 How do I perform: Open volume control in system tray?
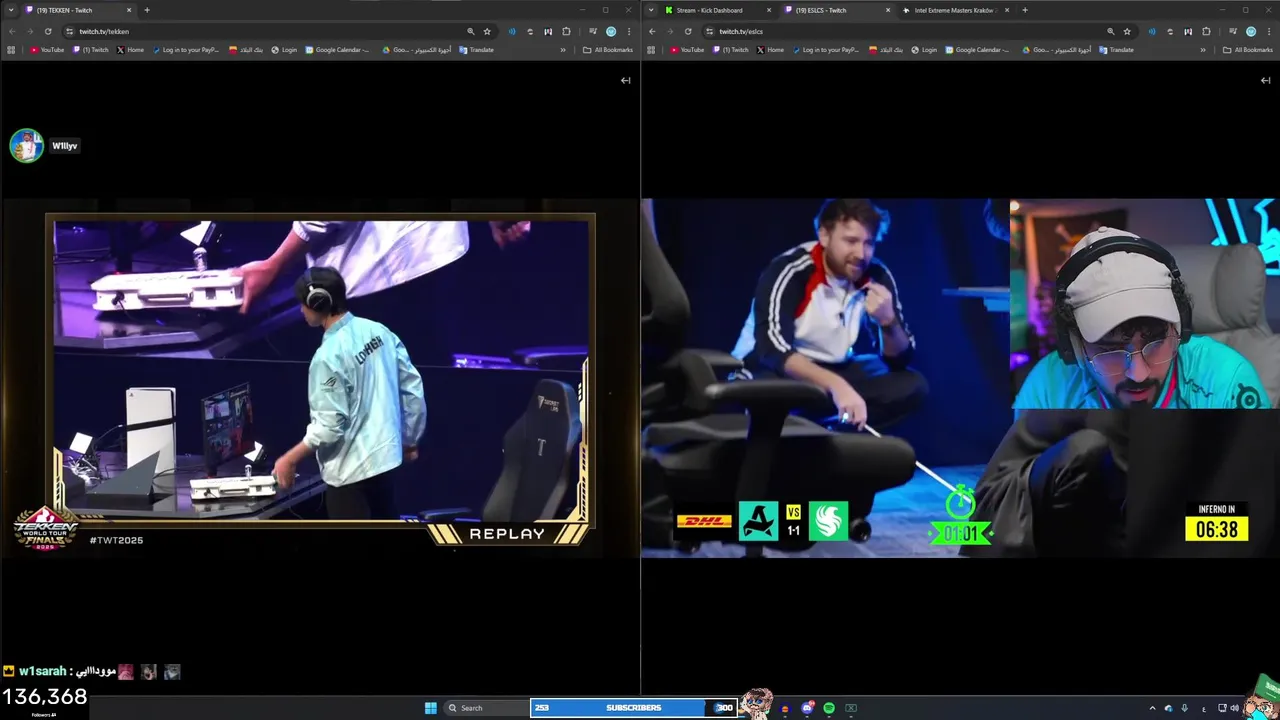1234,708
